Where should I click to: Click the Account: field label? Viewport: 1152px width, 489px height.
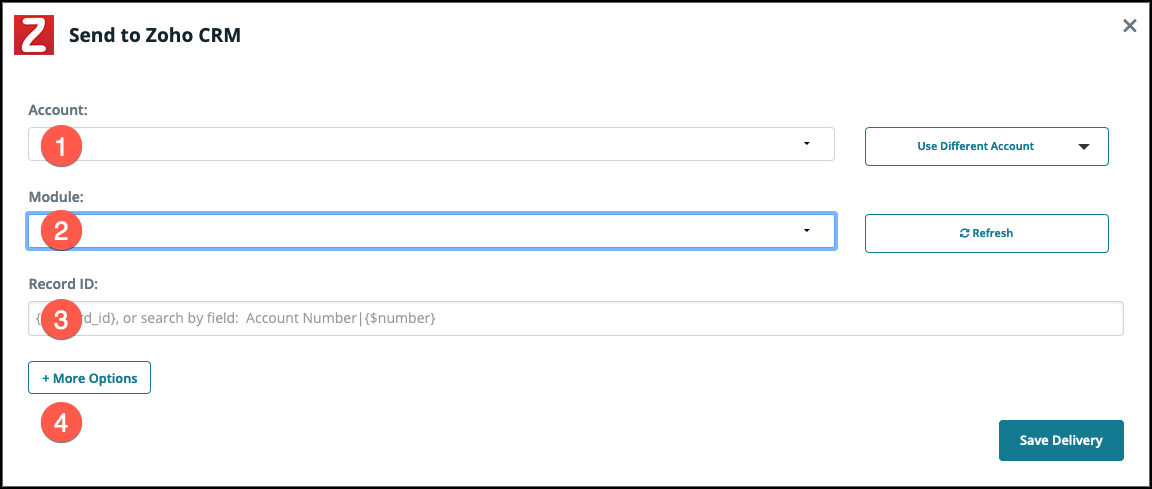coord(57,110)
